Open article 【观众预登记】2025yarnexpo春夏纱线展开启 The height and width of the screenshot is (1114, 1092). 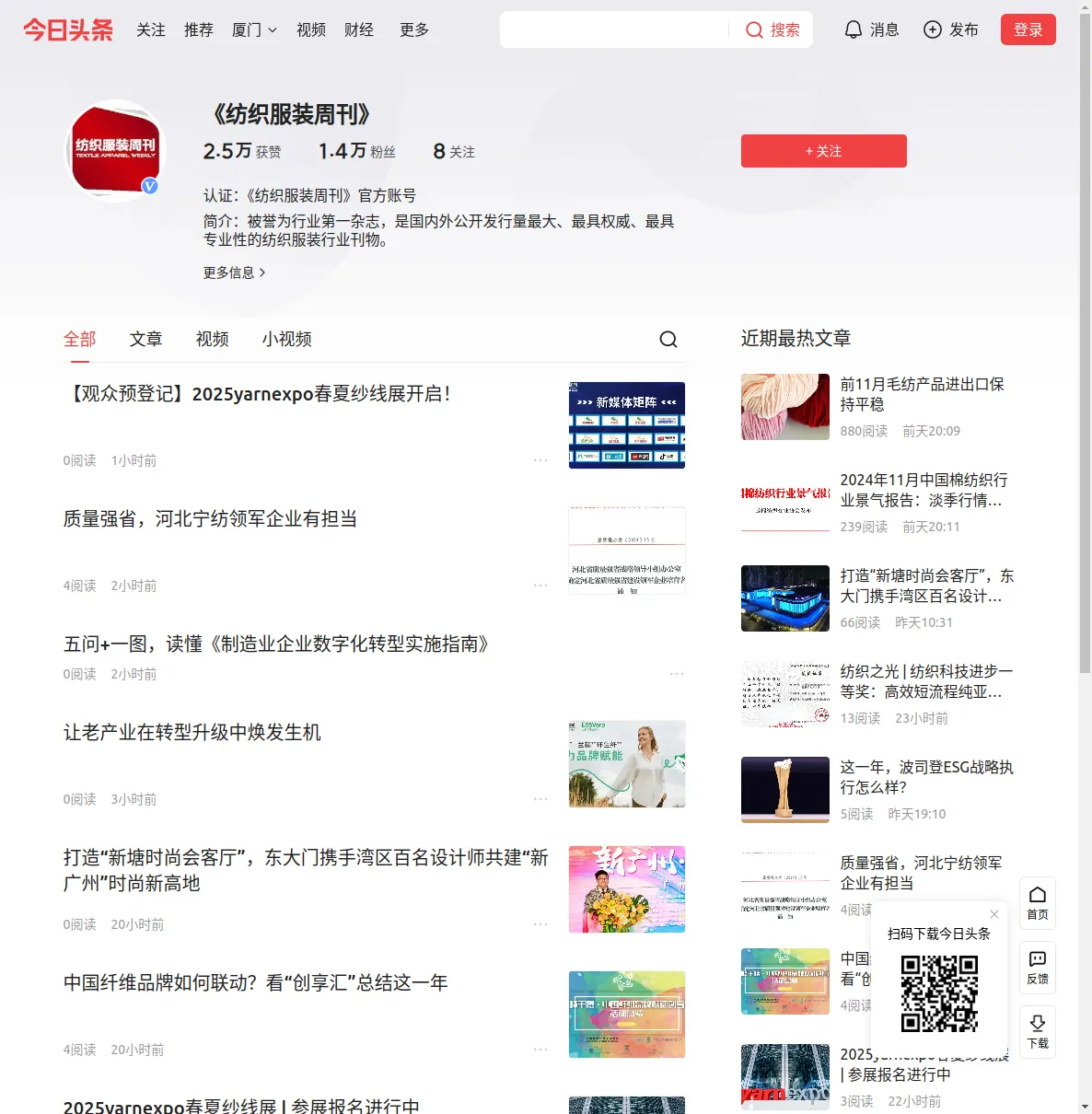tap(260, 394)
